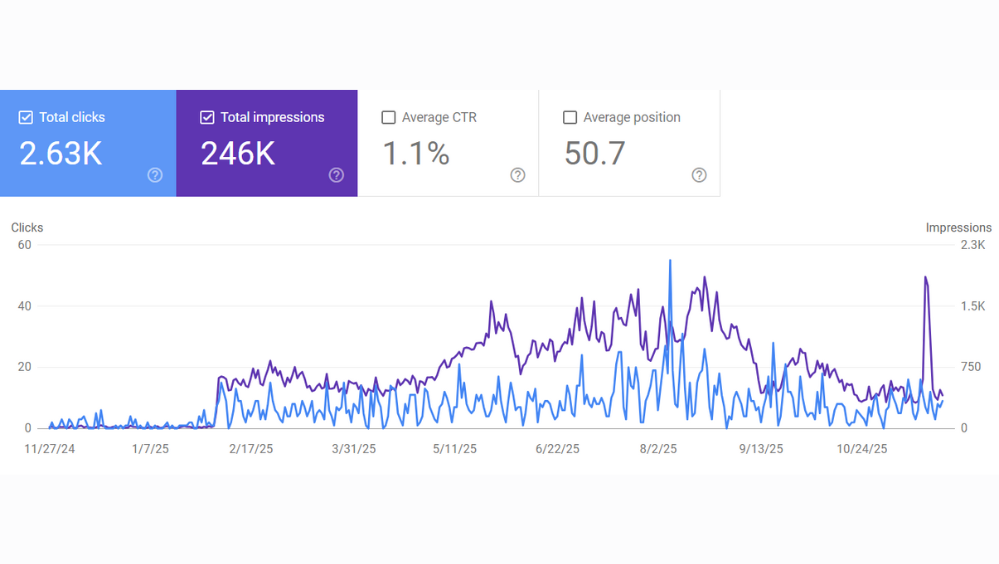Click the tallest blue clicks peak near 8/2/25
The height and width of the screenshot is (564, 999).
point(670,261)
